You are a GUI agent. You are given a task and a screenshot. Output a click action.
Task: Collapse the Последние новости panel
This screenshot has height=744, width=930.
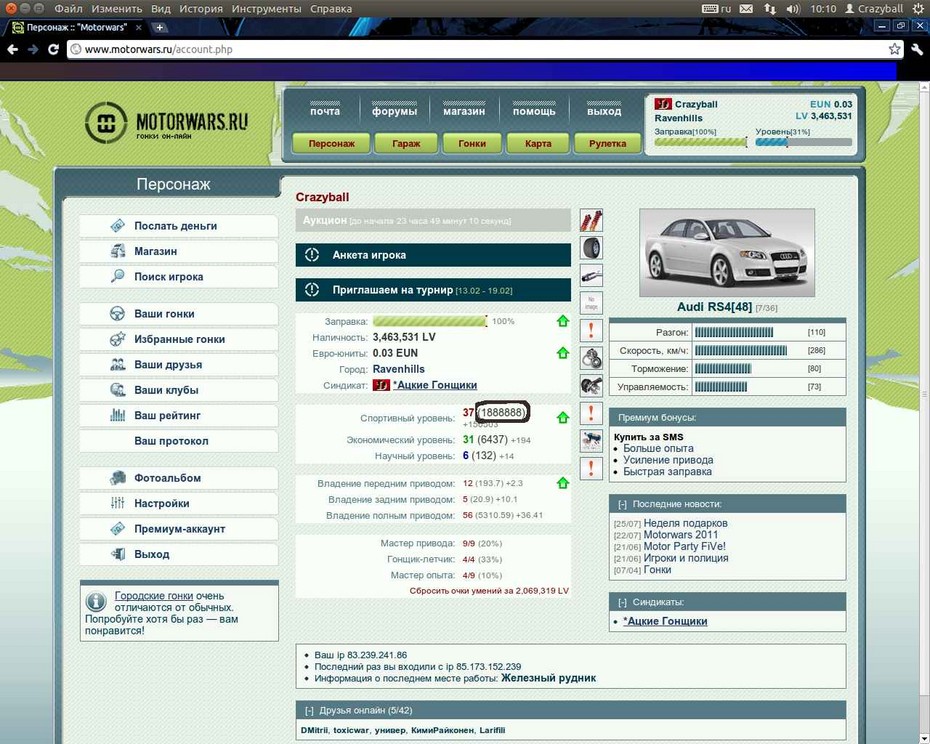point(622,504)
